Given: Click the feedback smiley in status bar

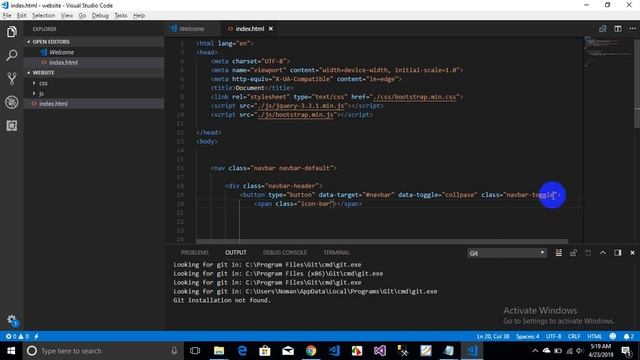Looking at the screenshot, I should 613,336.
